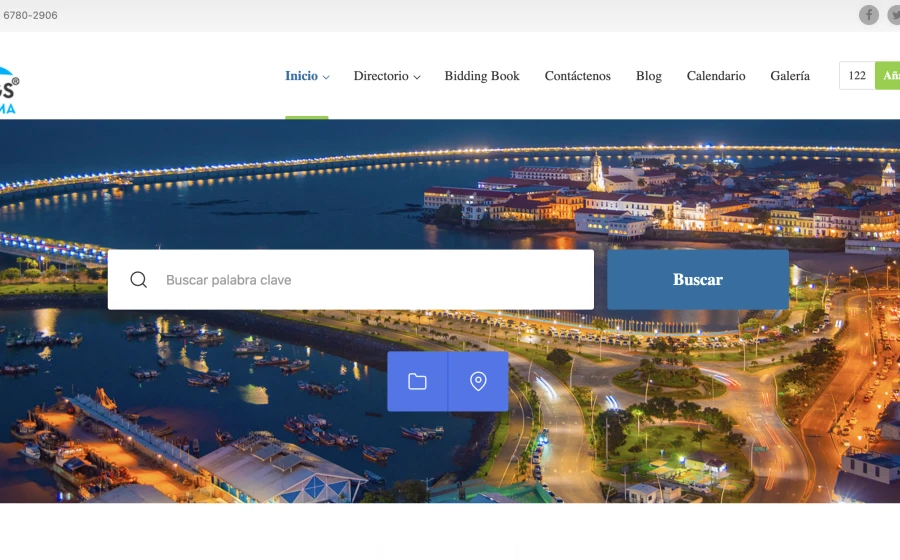Focus the Buscar palabra clave field
The height and width of the screenshot is (560, 900).
pyautogui.click(x=351, y=279)
